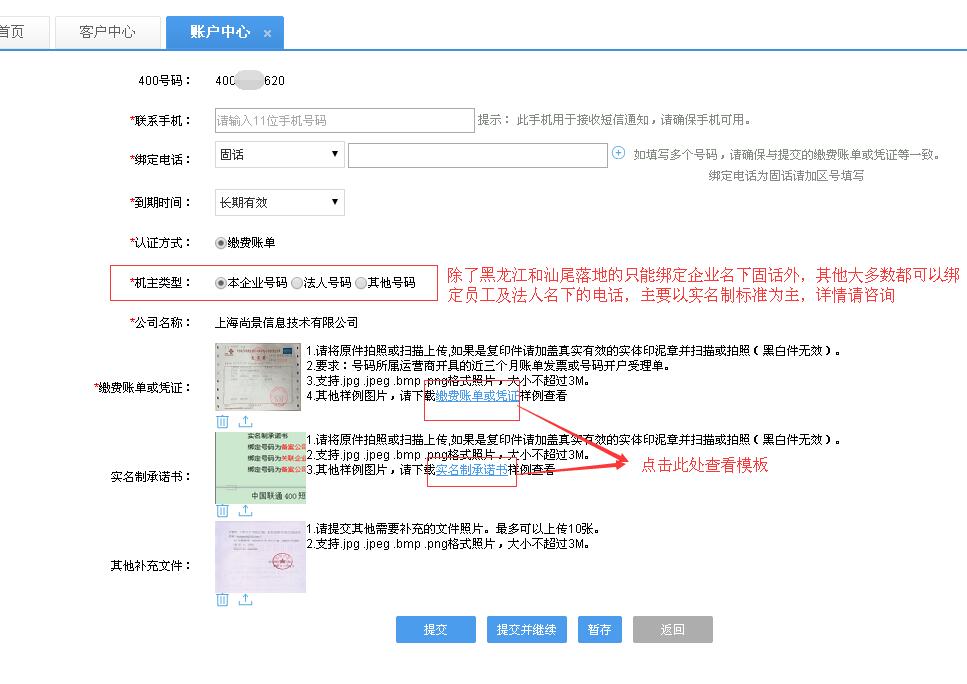The image size is (967, 684).
Task: Select 本企业号码 as 机主类型
Action: (221, 283)
